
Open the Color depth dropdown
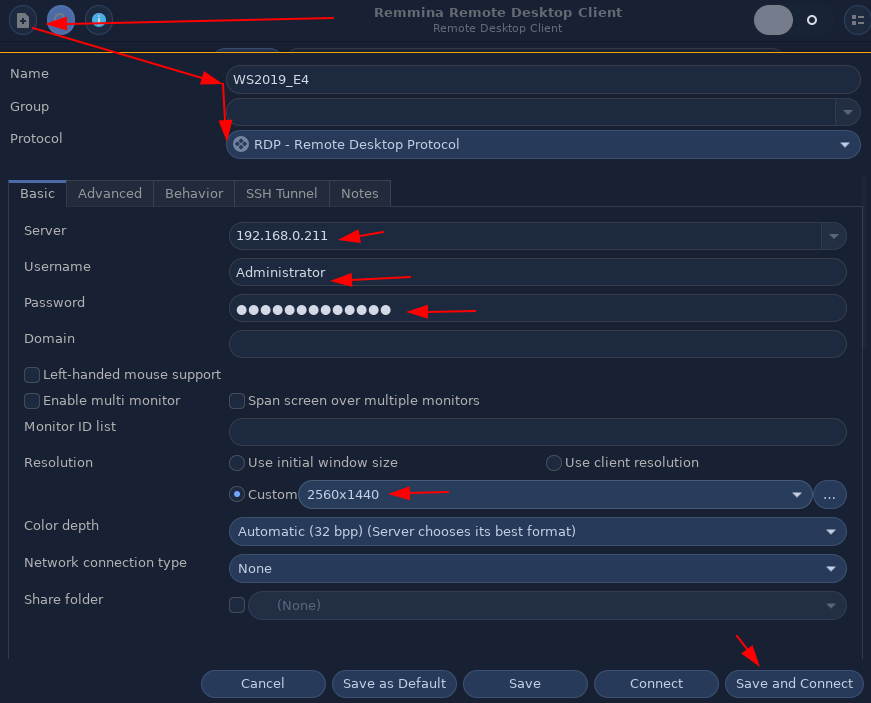click(x=537, y=531)
